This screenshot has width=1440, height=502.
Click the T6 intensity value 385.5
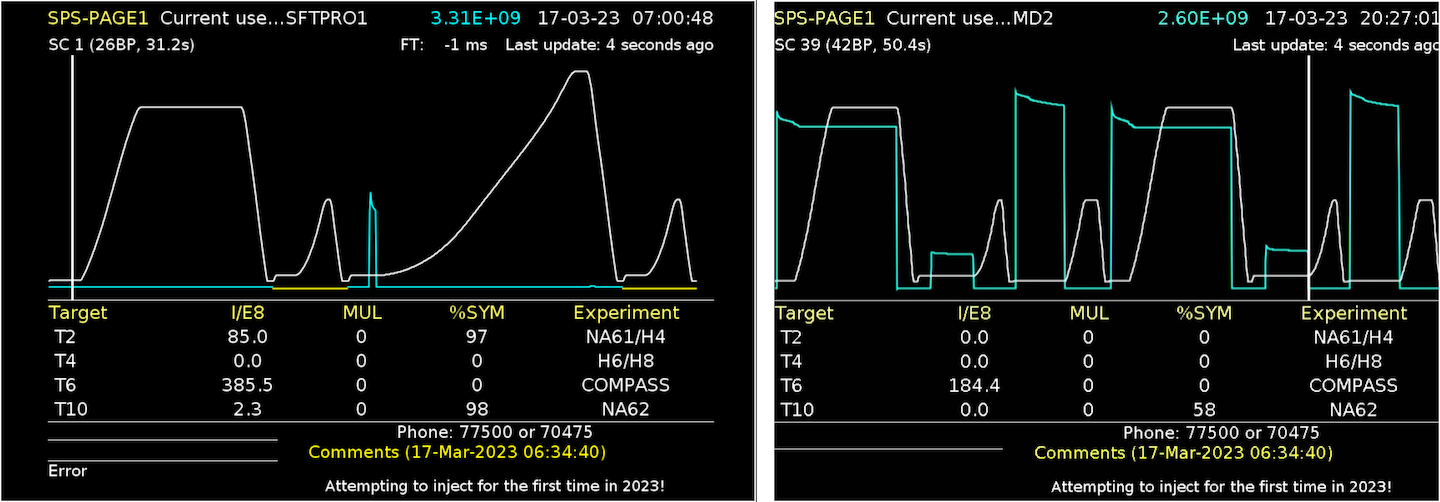click(x=247, y=385)
